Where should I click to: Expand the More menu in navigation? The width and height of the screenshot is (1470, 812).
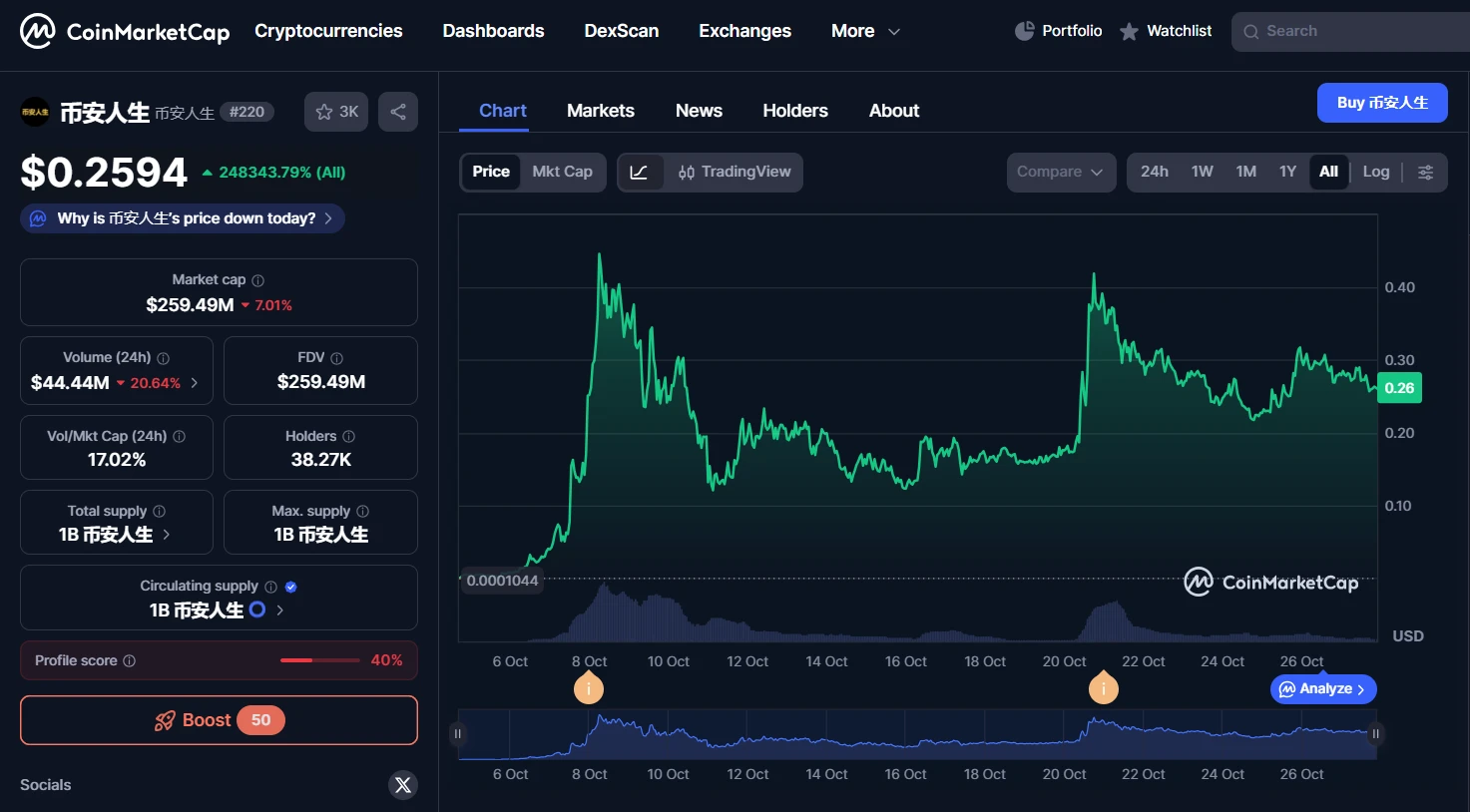865,31
